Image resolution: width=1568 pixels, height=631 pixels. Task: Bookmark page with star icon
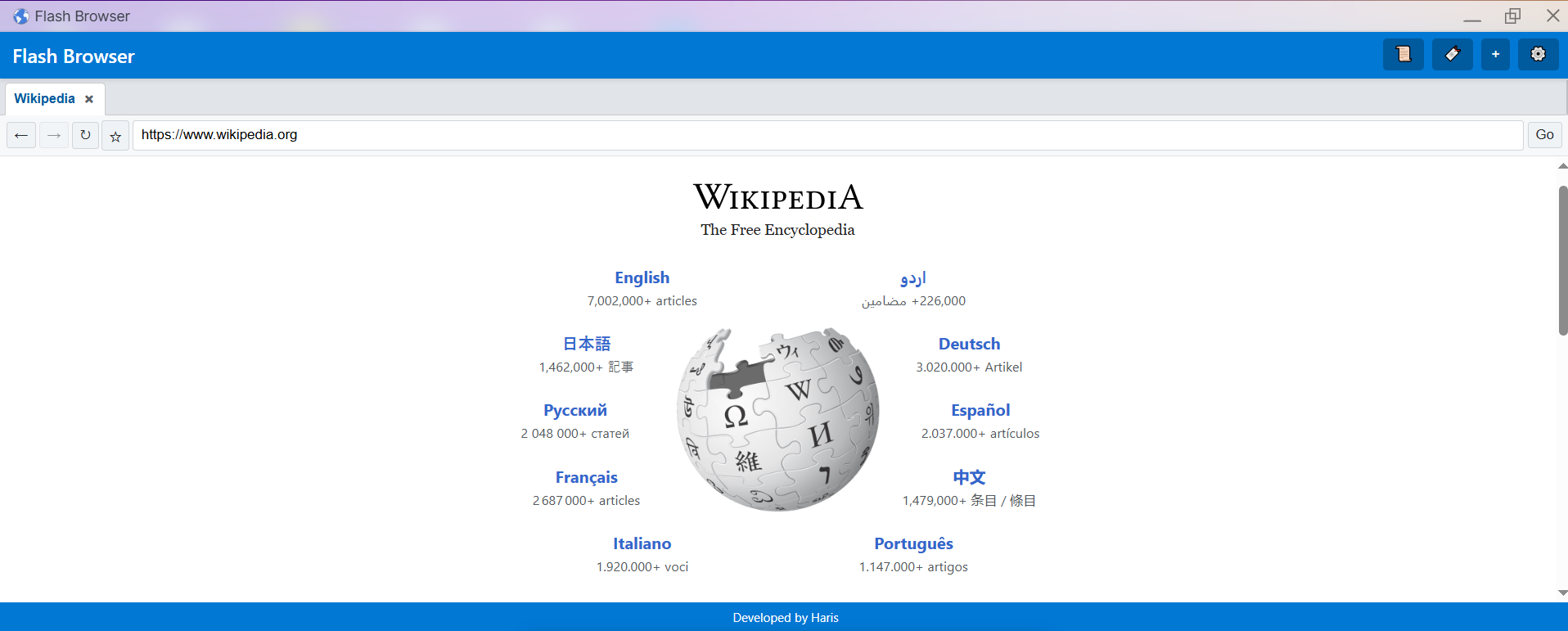(115, 135)
